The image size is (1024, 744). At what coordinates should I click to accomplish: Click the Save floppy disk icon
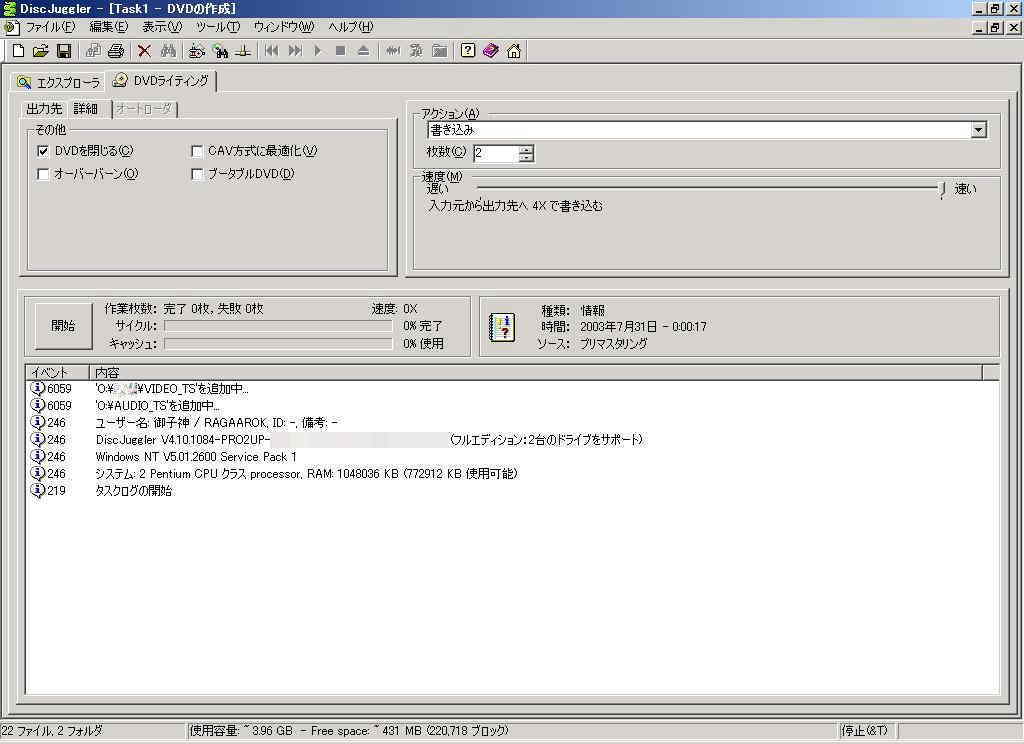click(63, 51)
